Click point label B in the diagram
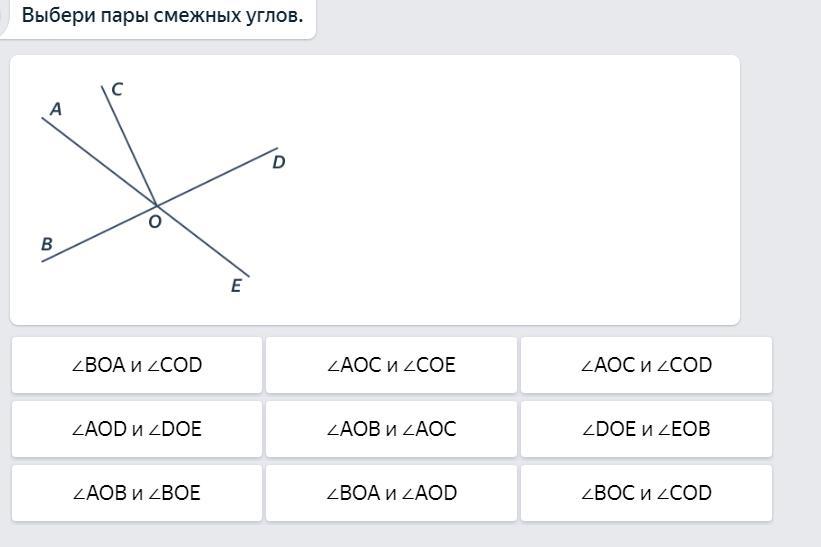This screenshot has height=547, width=821. tap(47, 243)
